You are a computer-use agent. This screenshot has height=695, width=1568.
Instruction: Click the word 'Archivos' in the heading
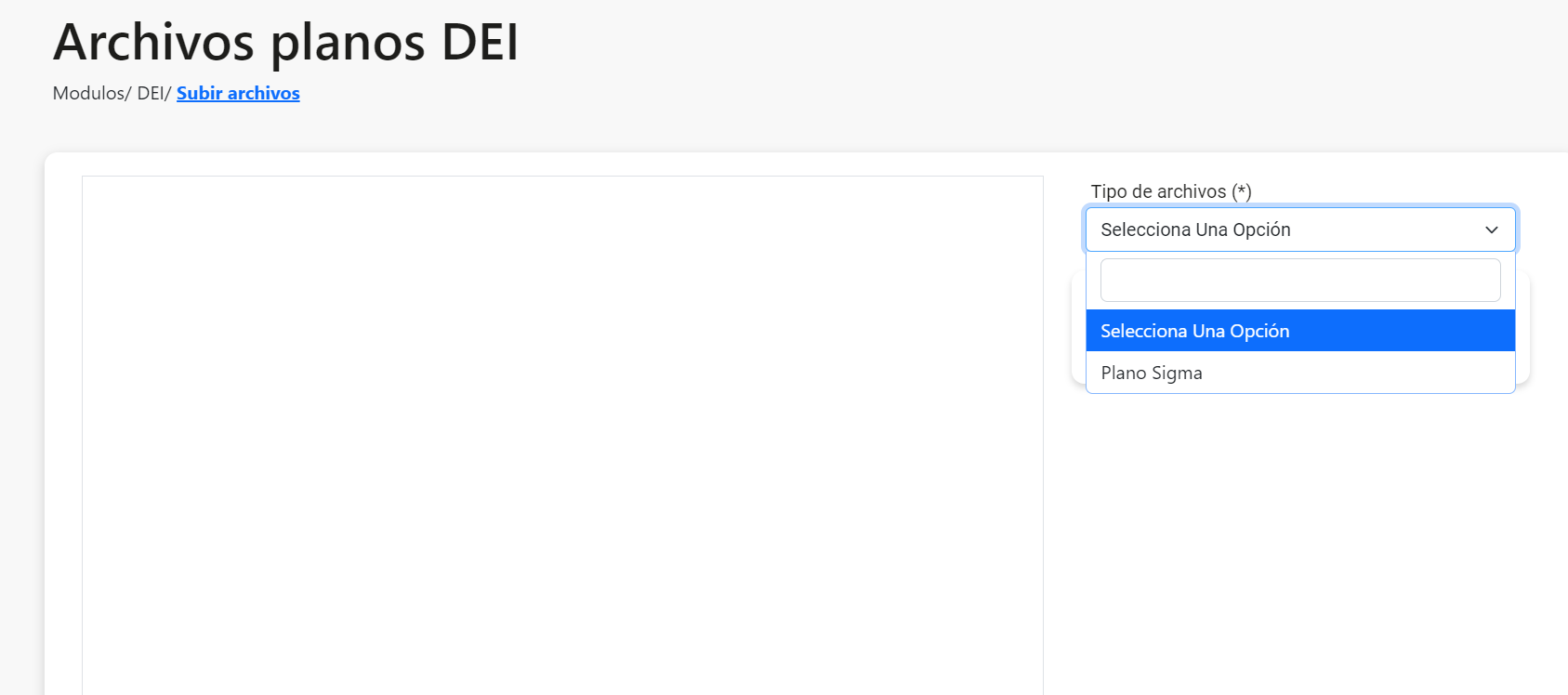[153, 42]
